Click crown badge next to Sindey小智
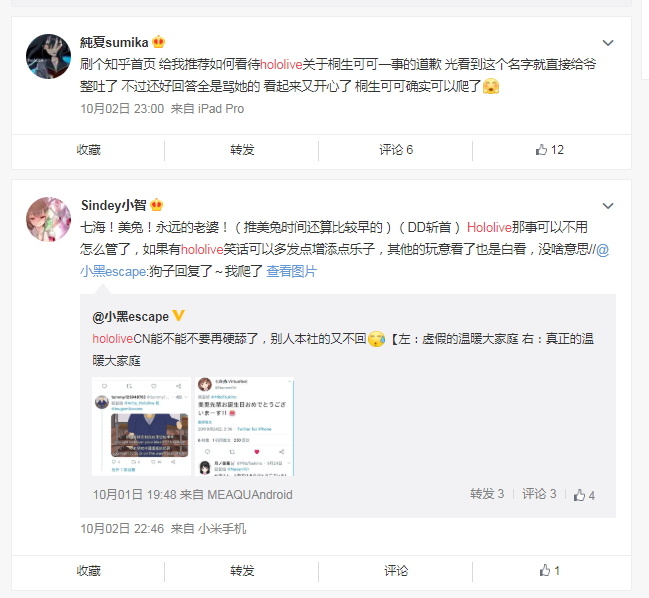 click(156, 205)
